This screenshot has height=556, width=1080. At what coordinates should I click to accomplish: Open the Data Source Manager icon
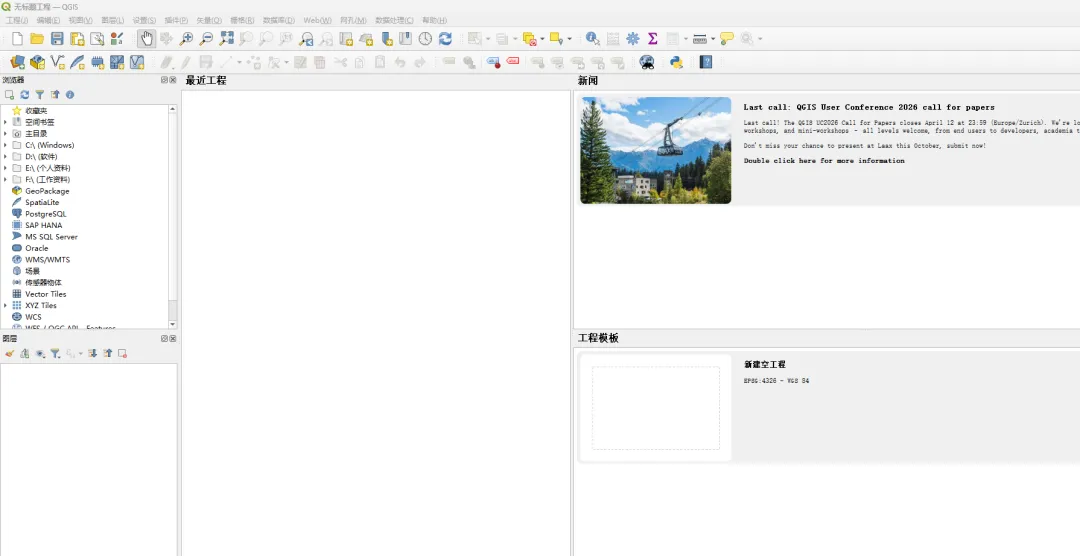click(17, 63)
